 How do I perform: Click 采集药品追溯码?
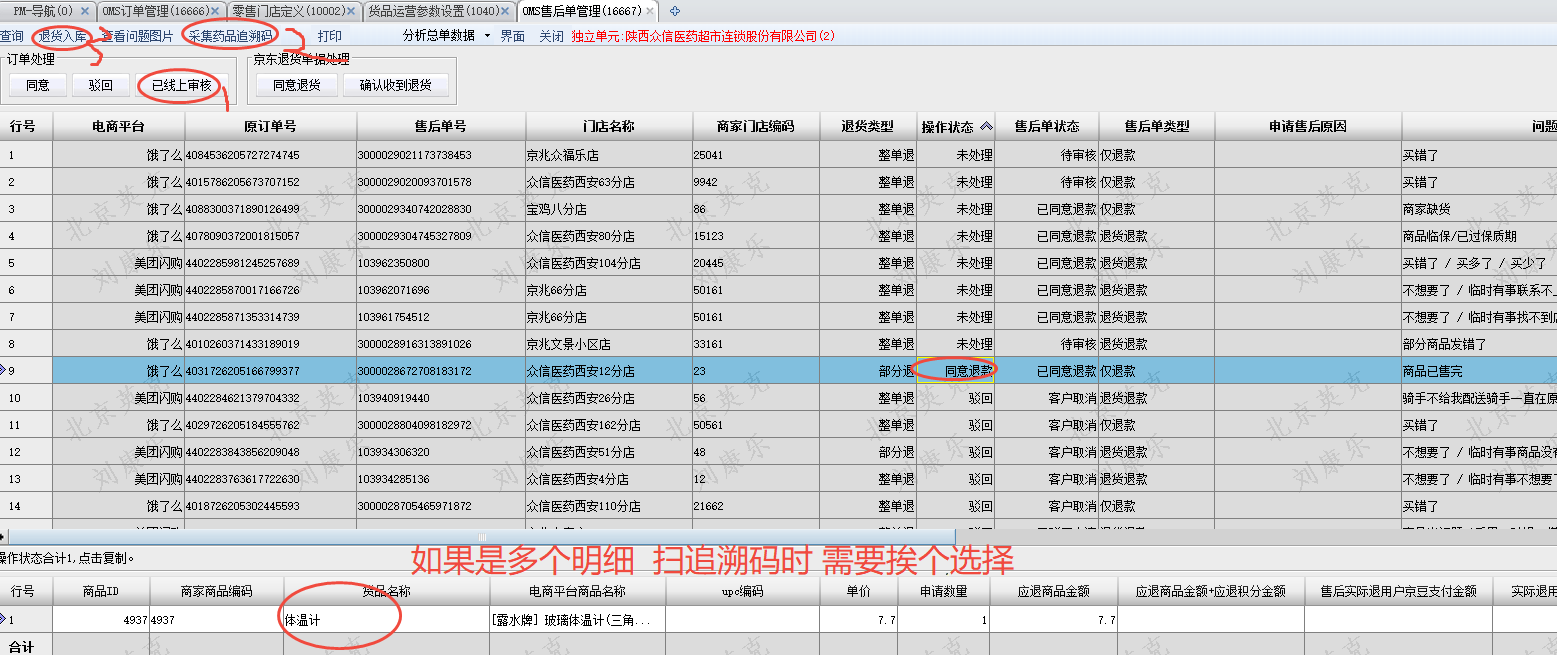click(x=230, y=36)
